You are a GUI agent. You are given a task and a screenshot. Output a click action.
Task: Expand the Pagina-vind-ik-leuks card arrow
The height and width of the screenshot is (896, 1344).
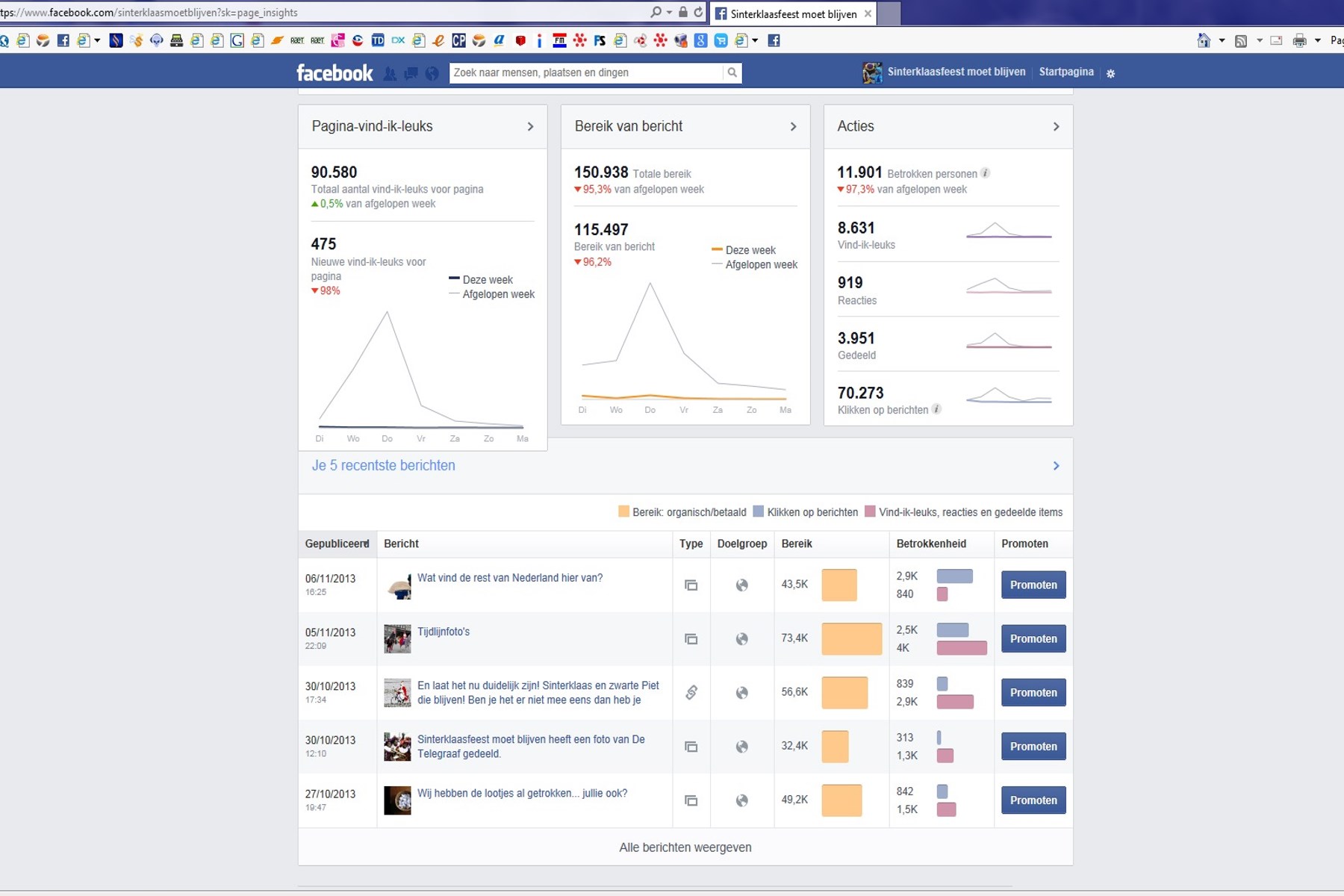[531, 127]
